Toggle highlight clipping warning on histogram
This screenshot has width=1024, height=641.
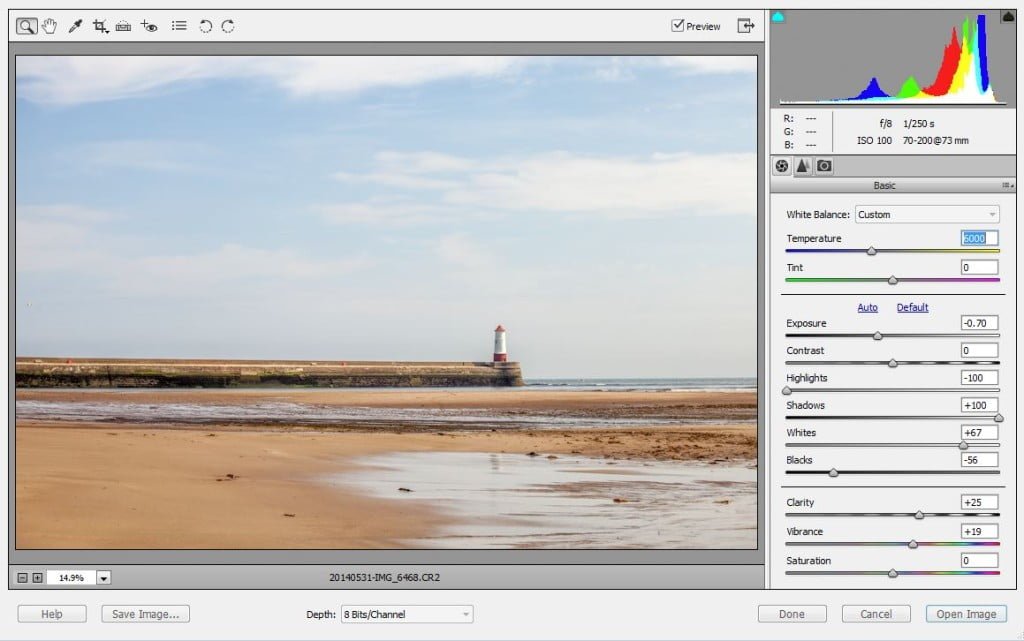1008,17
